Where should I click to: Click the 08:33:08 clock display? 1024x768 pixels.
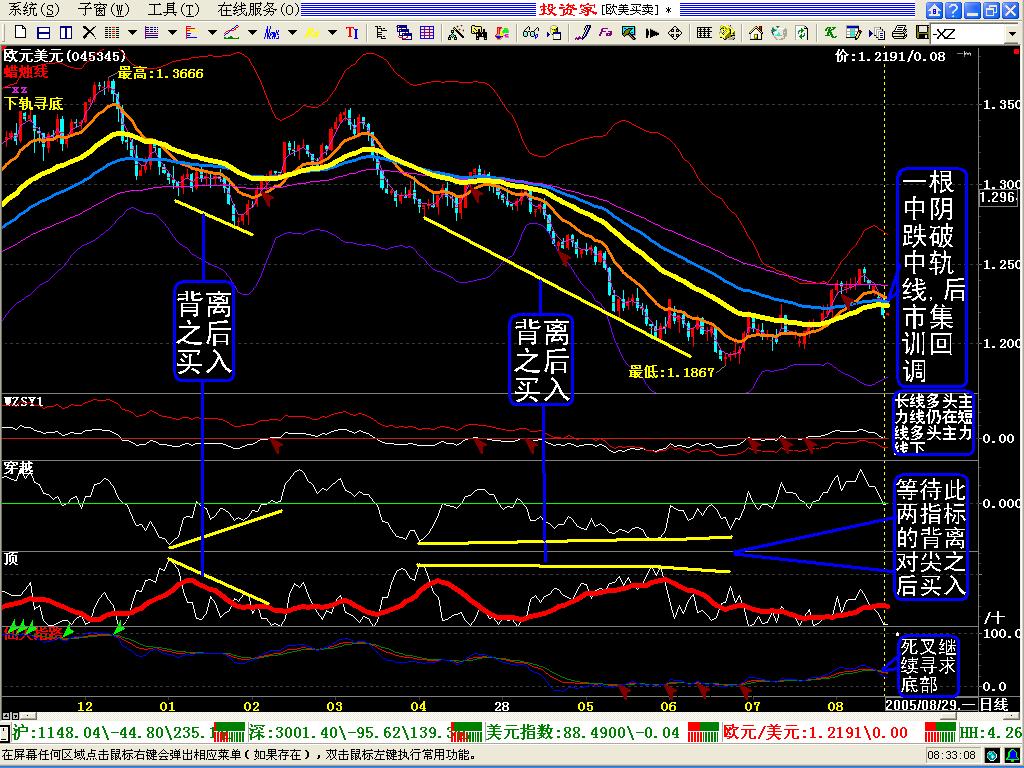(952, 756)
